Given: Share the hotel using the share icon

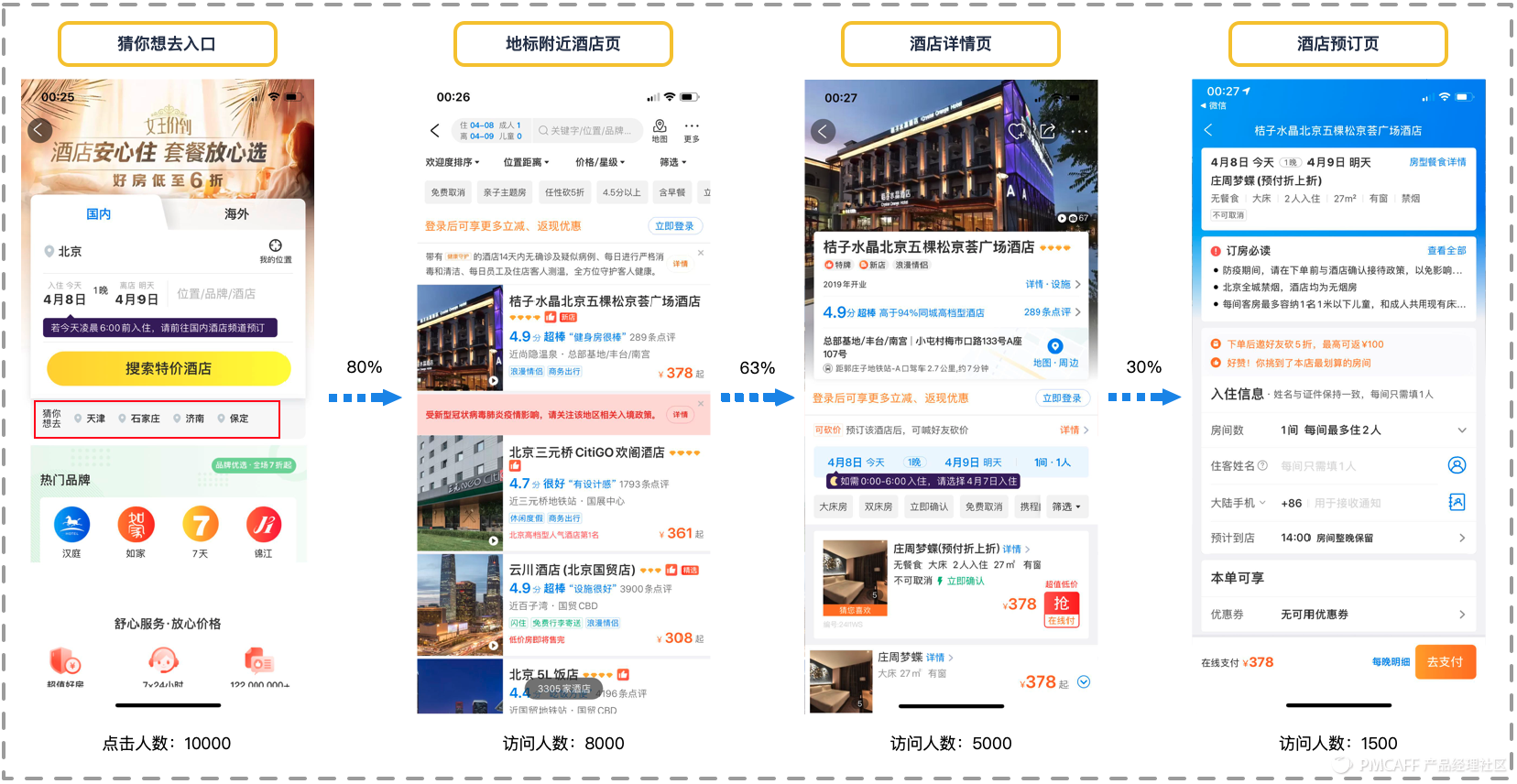Looking at the screenshot, I should tap(1047, 131).
